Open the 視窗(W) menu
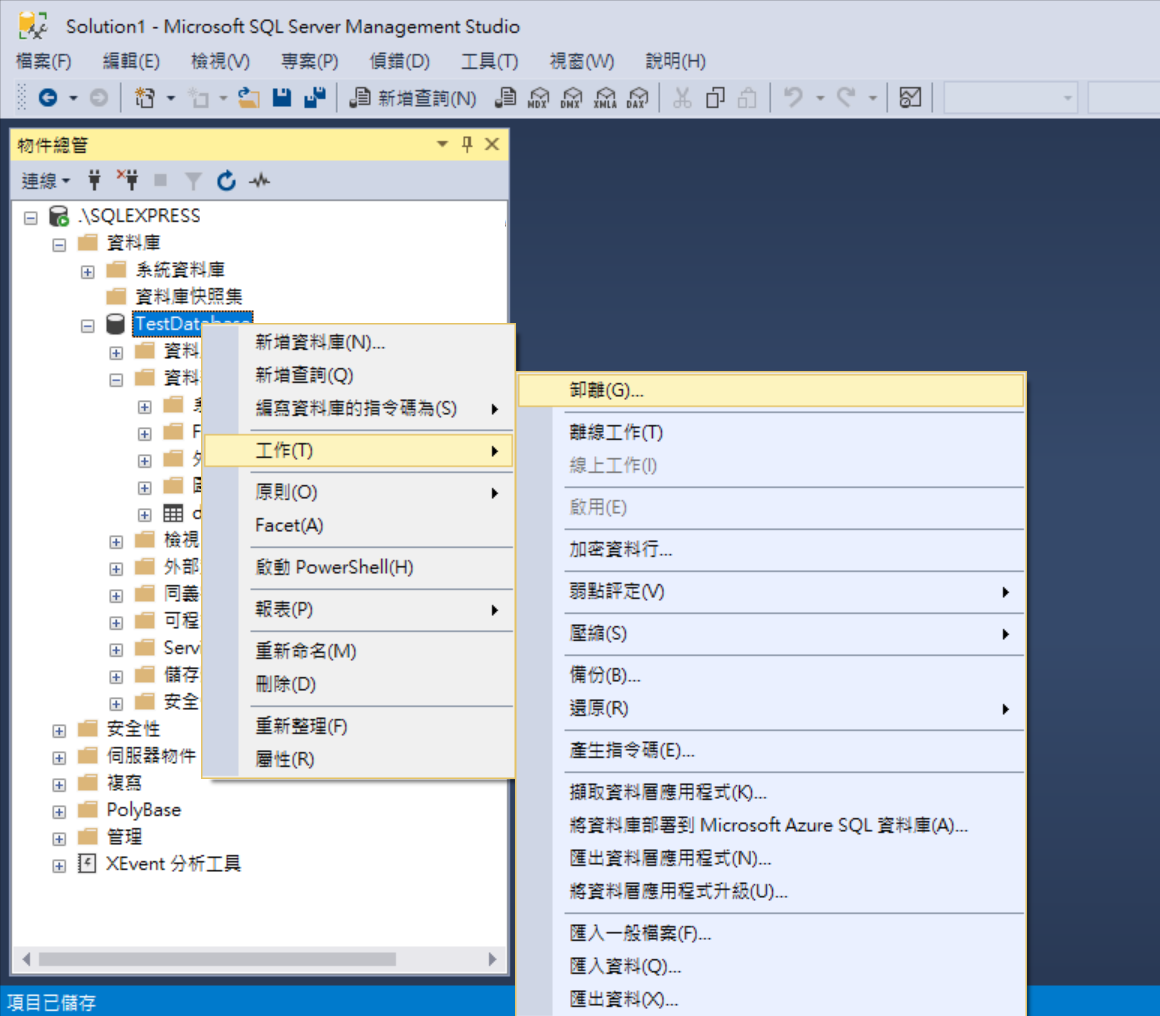Screen dimensions: 1160x1016 [x=581, y=61]
